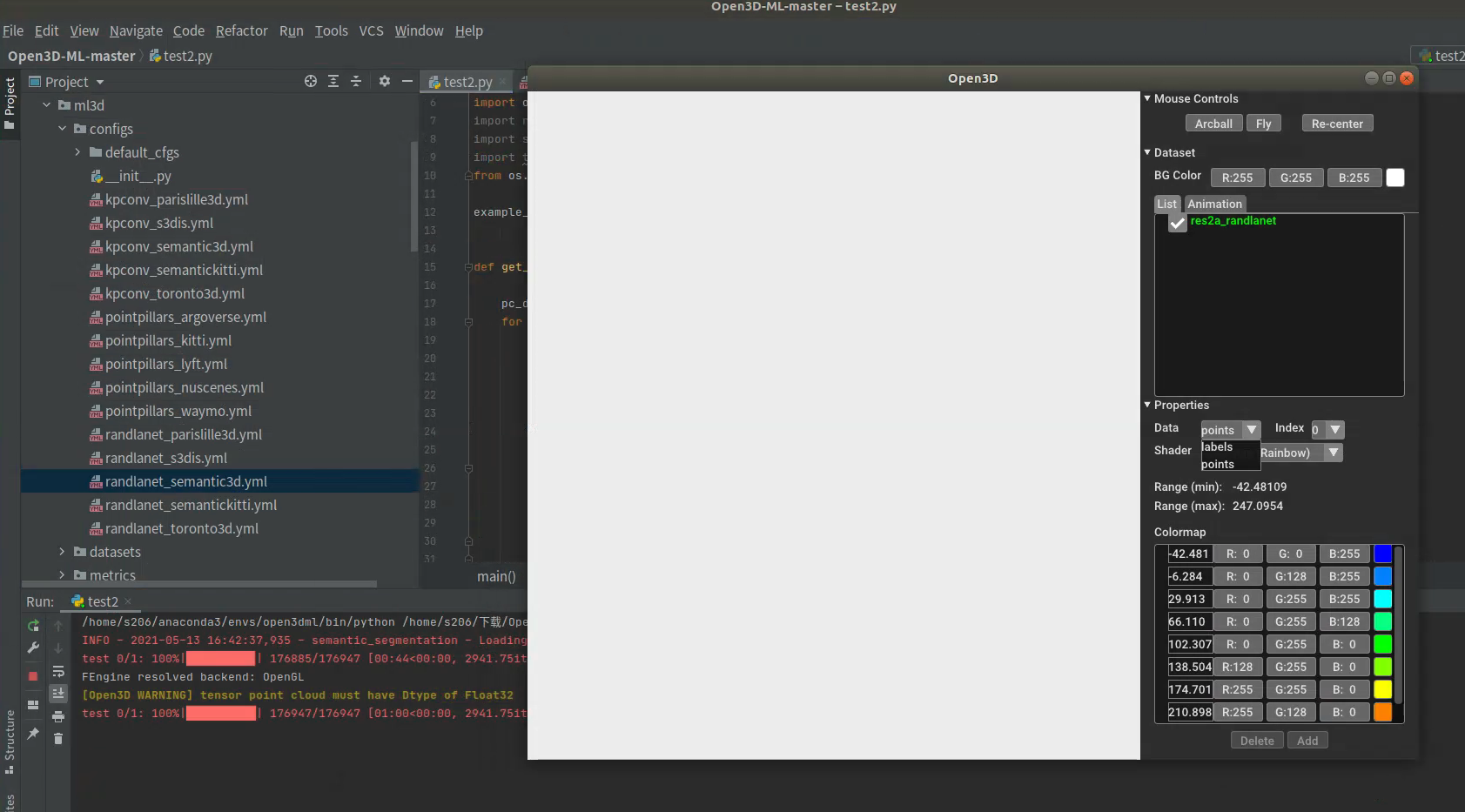Select test2.py editor tab
The image size is (1465, 812).
pyautogui.click(x=467, y=82)
